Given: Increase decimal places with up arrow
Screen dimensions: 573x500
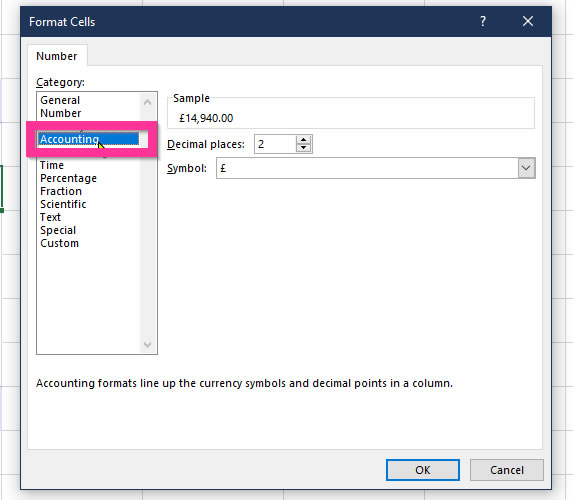Looking at the screenshot, I should [x=303, y=140].
